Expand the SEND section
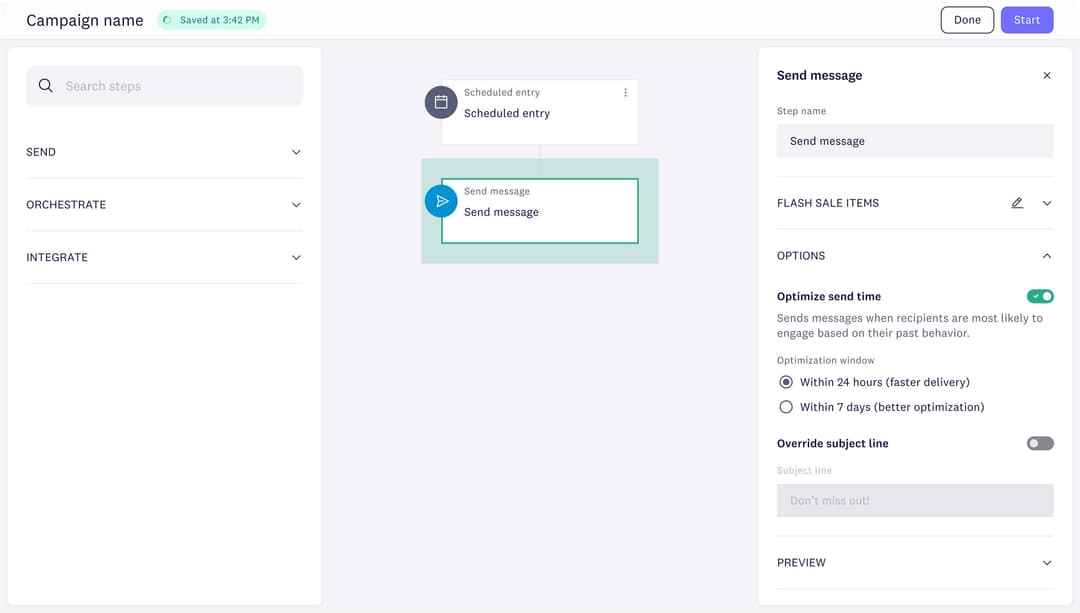1080x613 pixels. [295, 151]
